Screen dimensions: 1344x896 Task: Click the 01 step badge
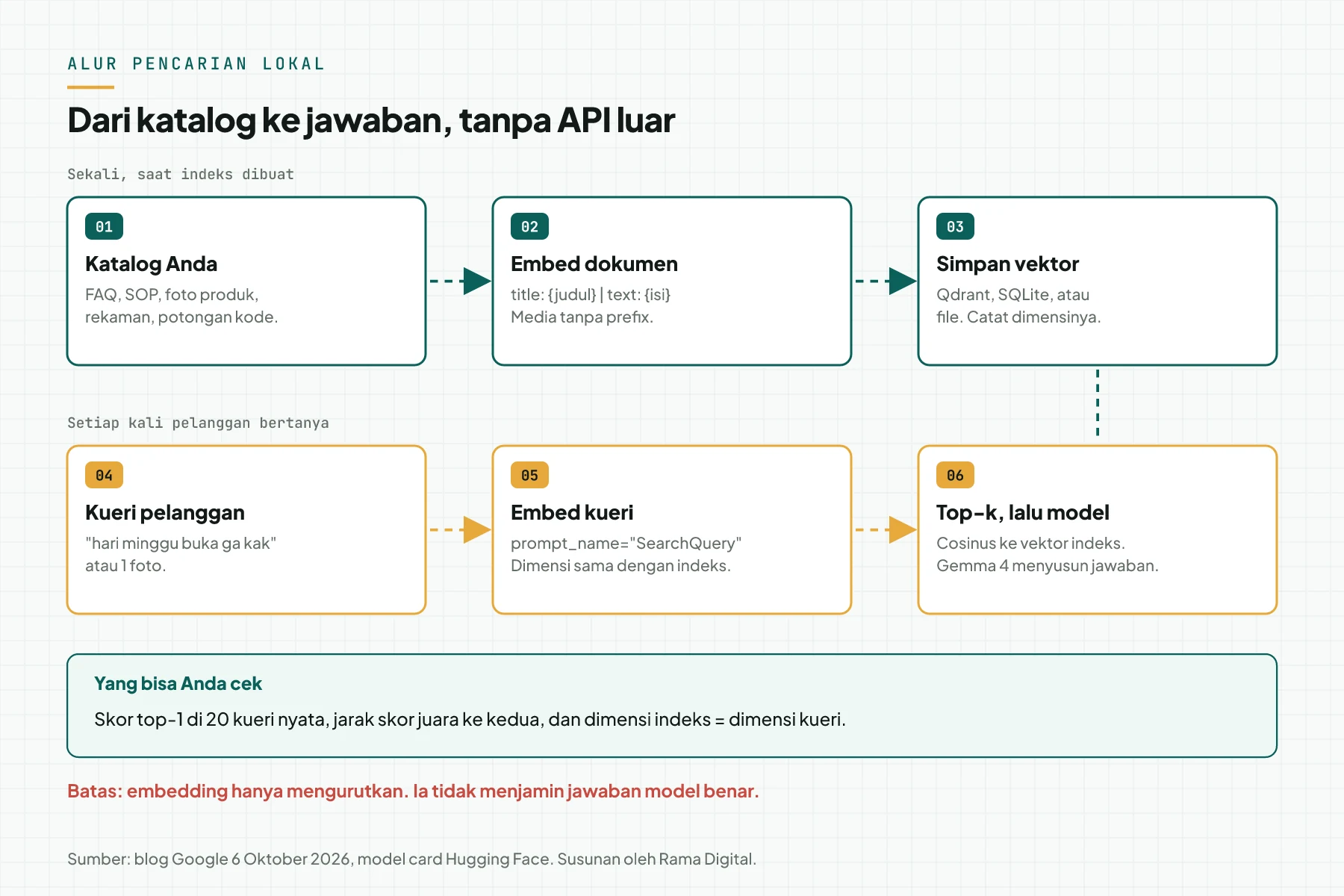coord(104,226)
